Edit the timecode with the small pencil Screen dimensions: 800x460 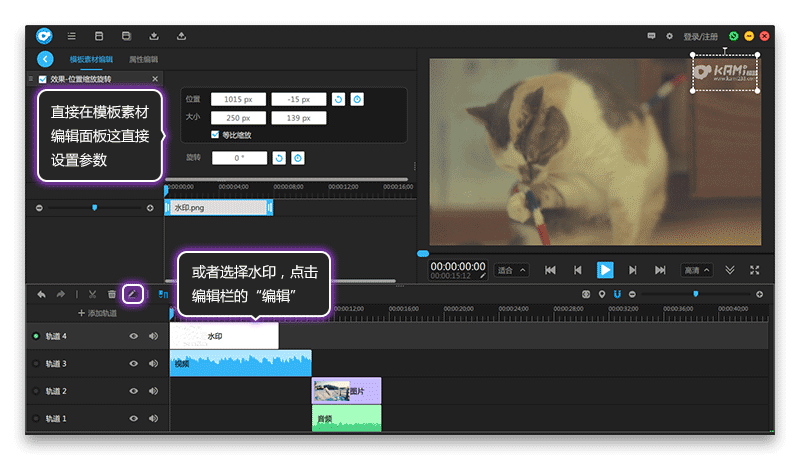(483, 276)
